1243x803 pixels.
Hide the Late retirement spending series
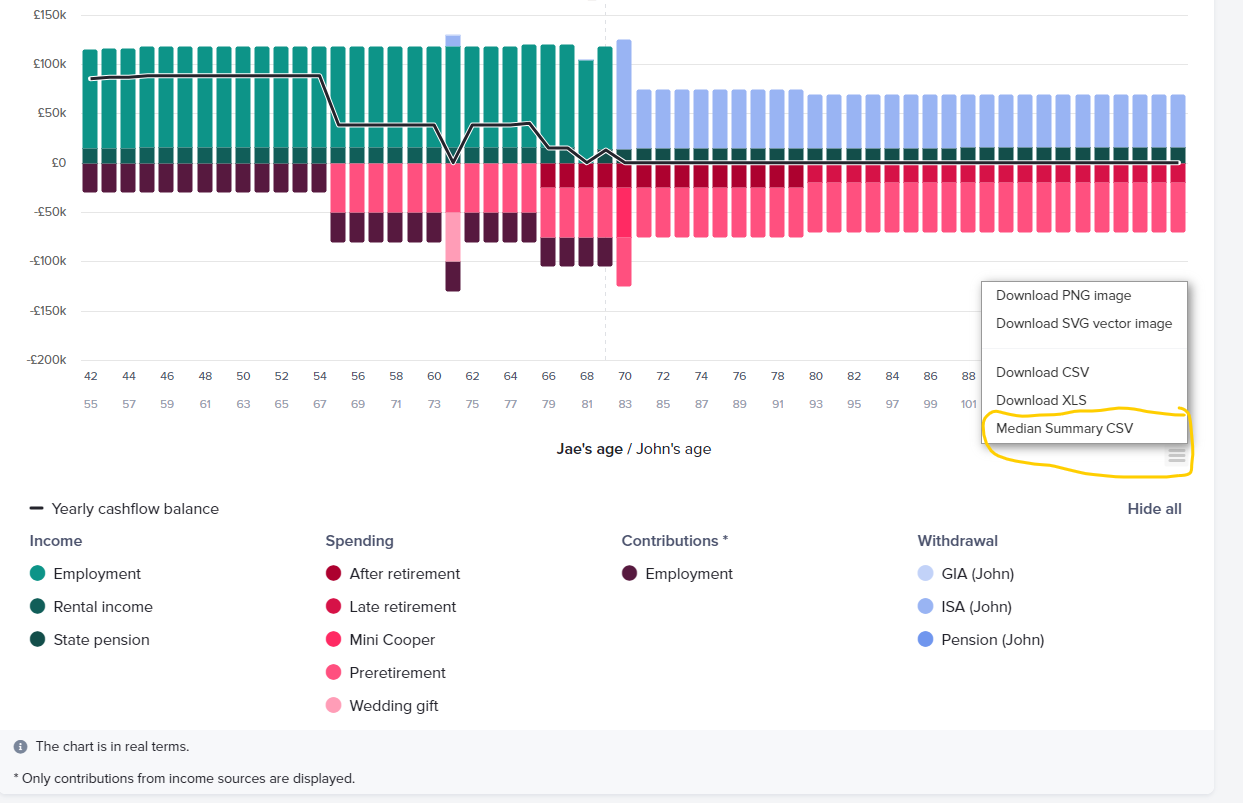click(x=402, y=607)
